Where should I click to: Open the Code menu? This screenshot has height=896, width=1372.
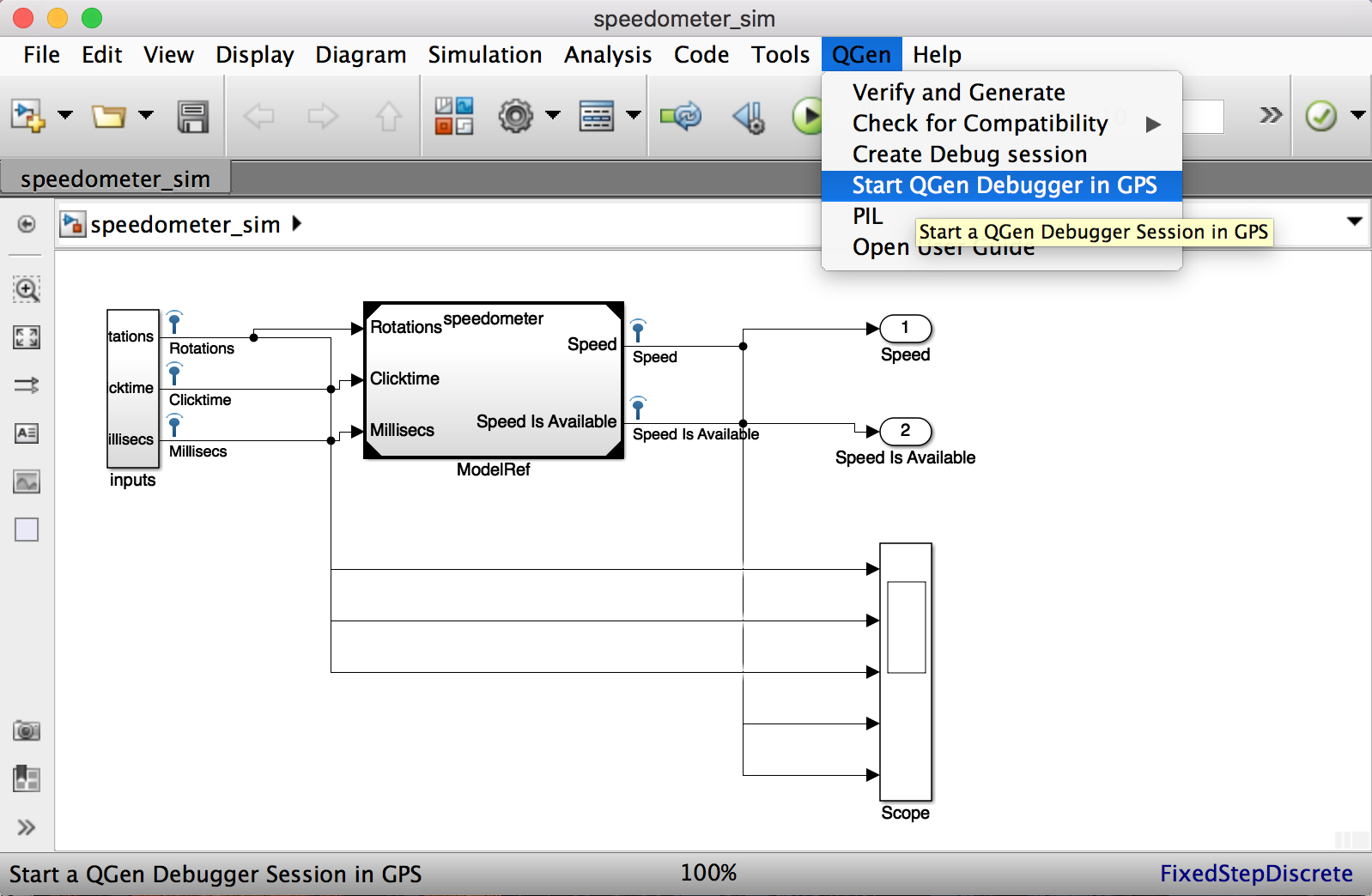(701, 55)
